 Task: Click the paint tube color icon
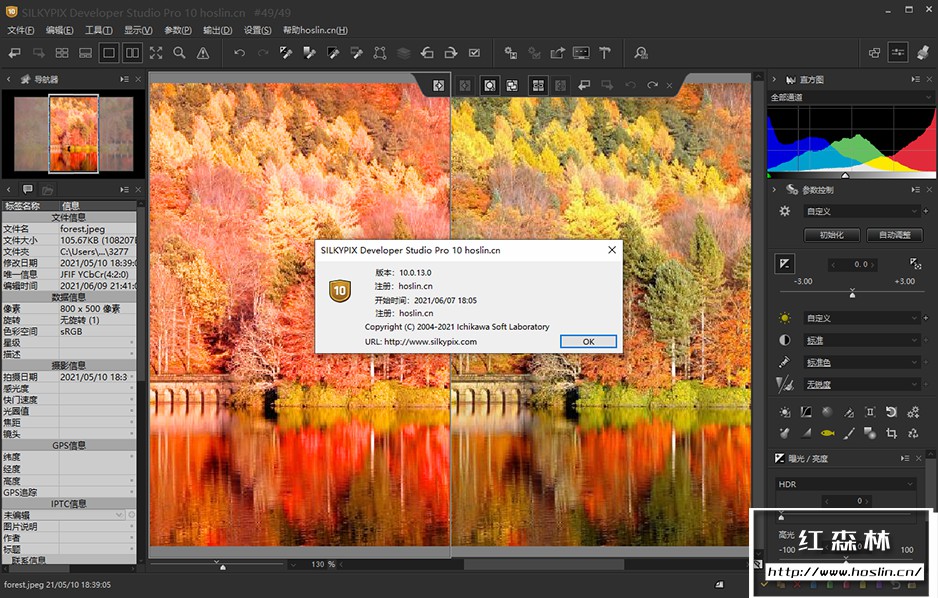pyautogui.click(x=785, y=362)
